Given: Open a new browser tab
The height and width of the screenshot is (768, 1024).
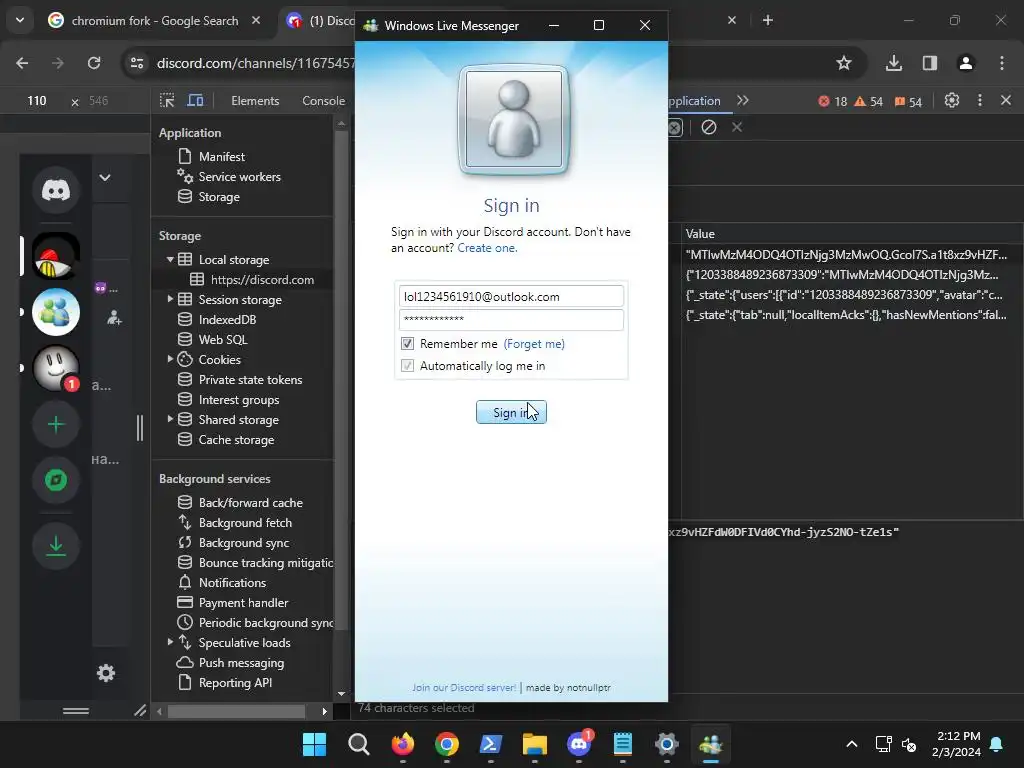Looking at the screenshot, I should [x=768, y=20].
